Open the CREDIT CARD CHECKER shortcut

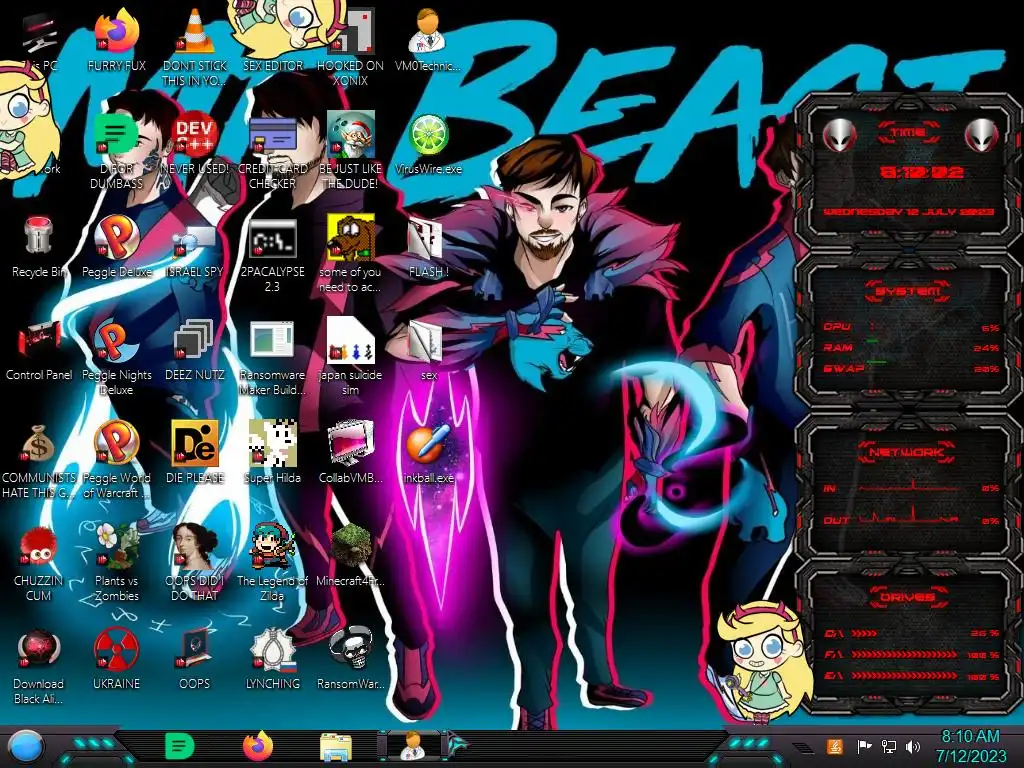pyautogui.click(x=273, y=150)
